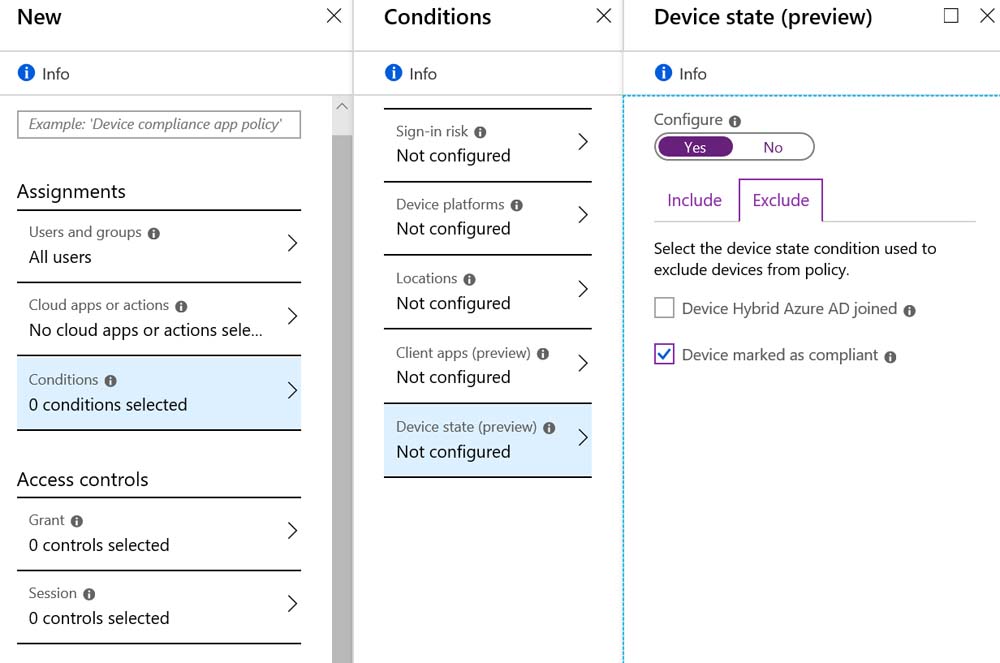The width and height of the screenshot is (1000, 663).
Task: Click info icon next to Device Hybrid Azure AD joined
Action: (909, 310)
